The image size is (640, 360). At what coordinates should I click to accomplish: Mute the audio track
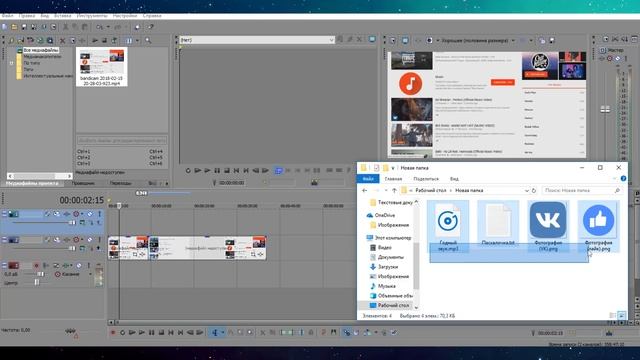(x=79, y=265)
